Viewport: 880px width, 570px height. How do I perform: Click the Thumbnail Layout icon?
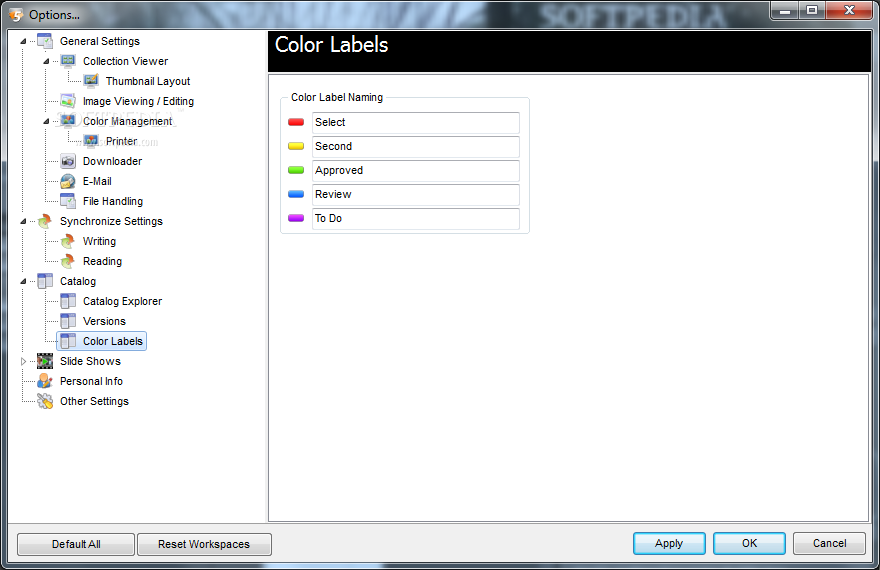coord(91,81)
